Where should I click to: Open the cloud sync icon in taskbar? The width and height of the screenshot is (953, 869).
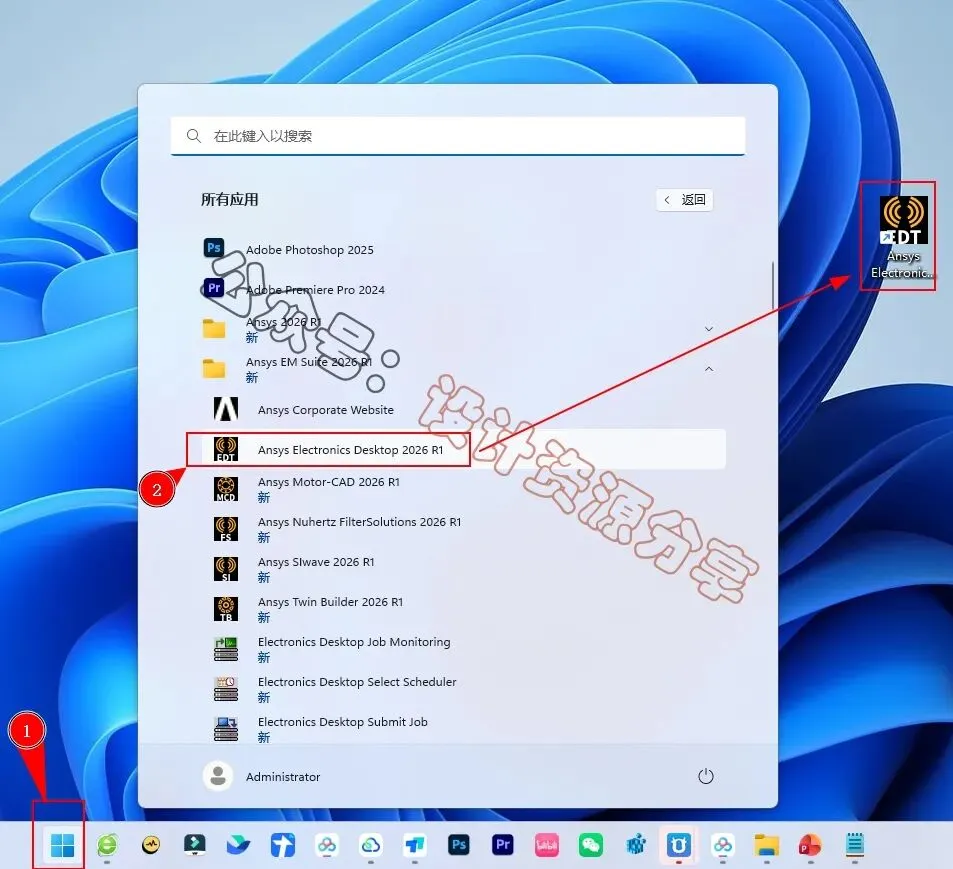point(370,845)
